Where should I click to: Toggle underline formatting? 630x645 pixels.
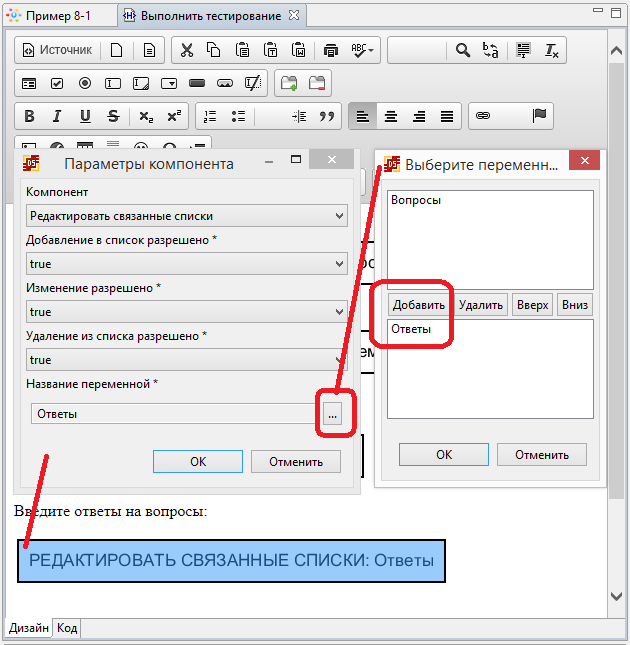click(x=85, y=116)
